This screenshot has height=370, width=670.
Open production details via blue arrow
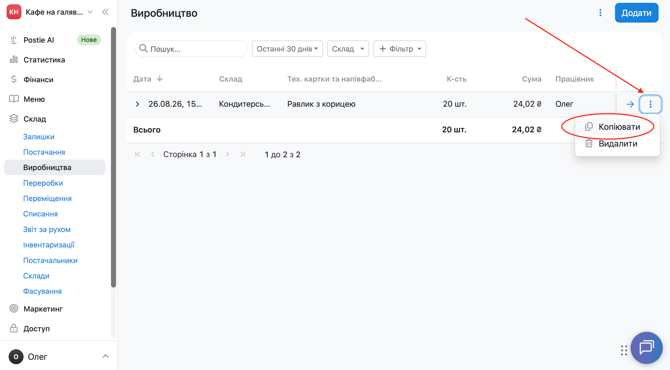[x=630, y=104]
